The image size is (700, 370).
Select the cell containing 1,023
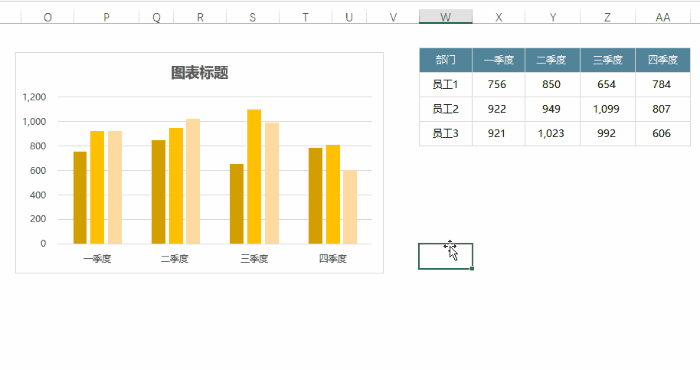point(553,133)
